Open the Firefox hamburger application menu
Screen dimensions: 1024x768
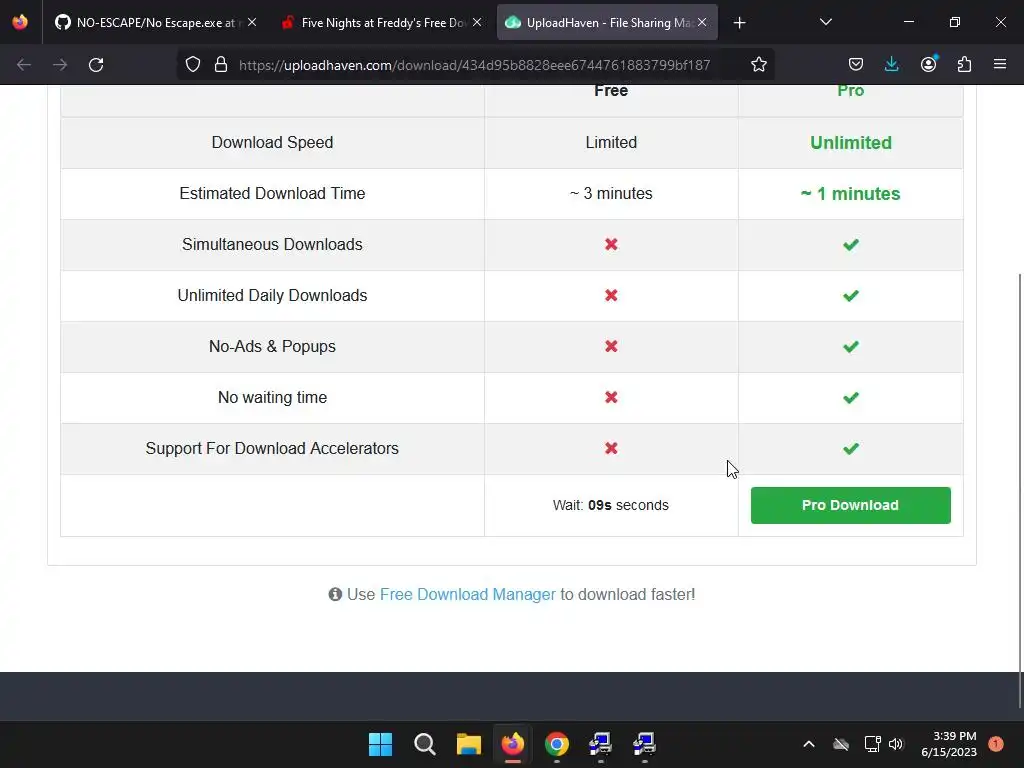[1000, 65]
